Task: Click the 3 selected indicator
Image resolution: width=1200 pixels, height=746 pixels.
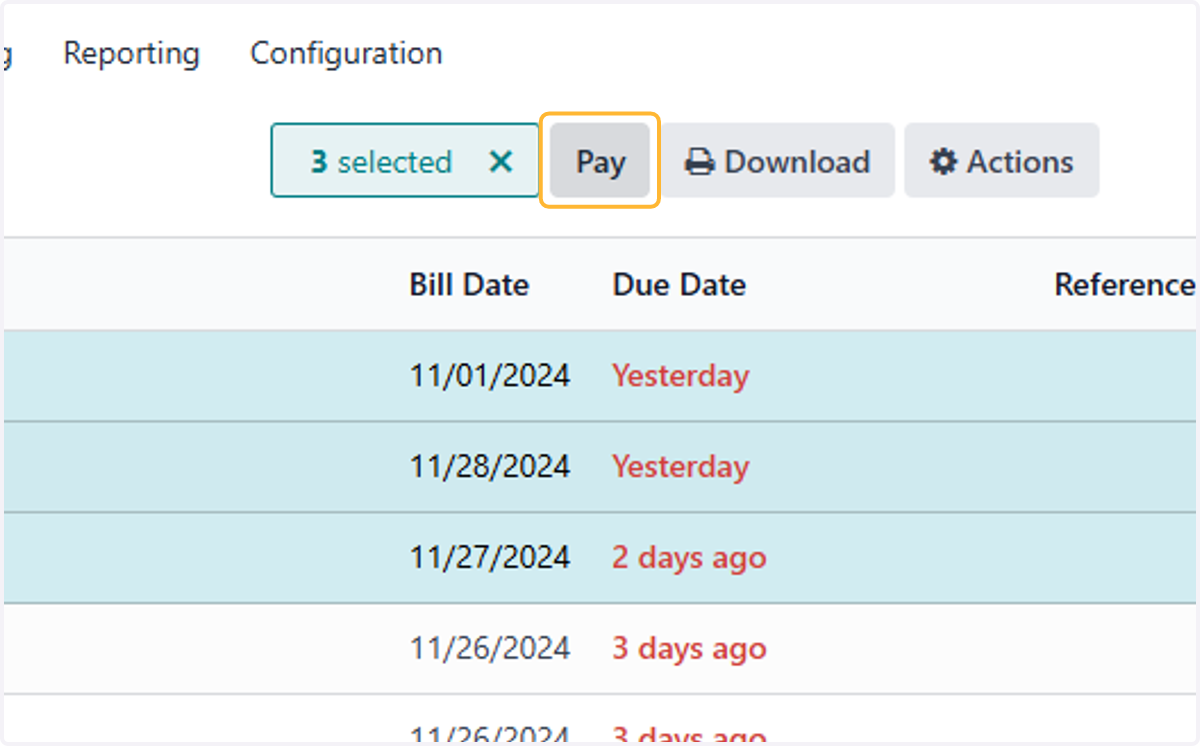Action: (x=381, y=162)
